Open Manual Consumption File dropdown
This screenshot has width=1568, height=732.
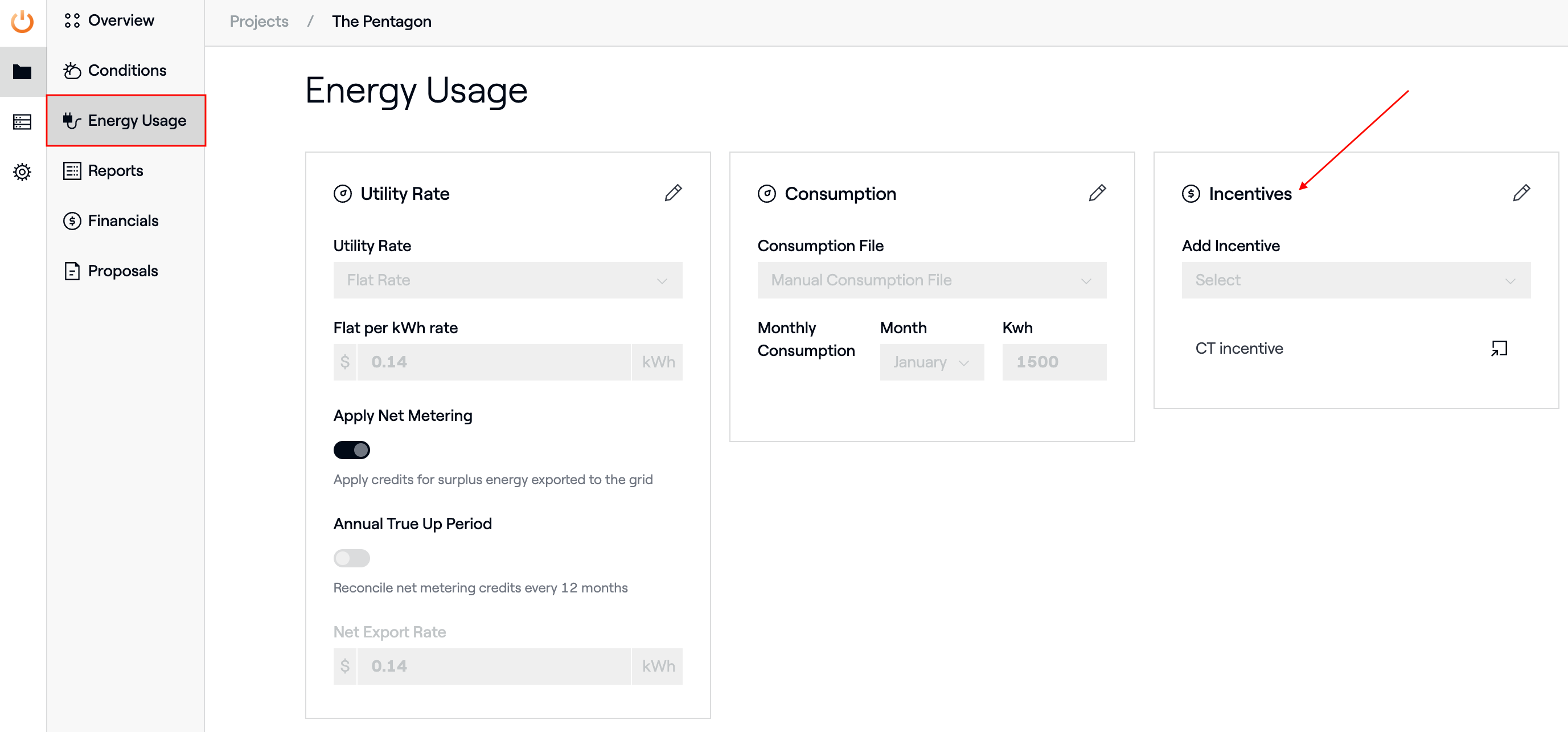931,280
